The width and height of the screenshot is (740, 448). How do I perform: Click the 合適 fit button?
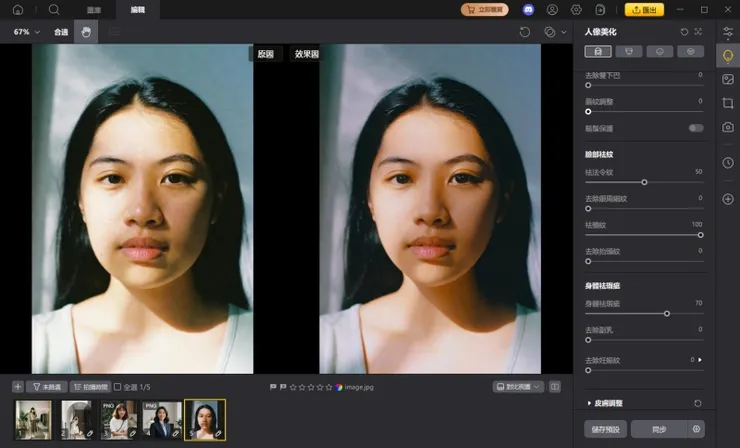tap(61, 32)
